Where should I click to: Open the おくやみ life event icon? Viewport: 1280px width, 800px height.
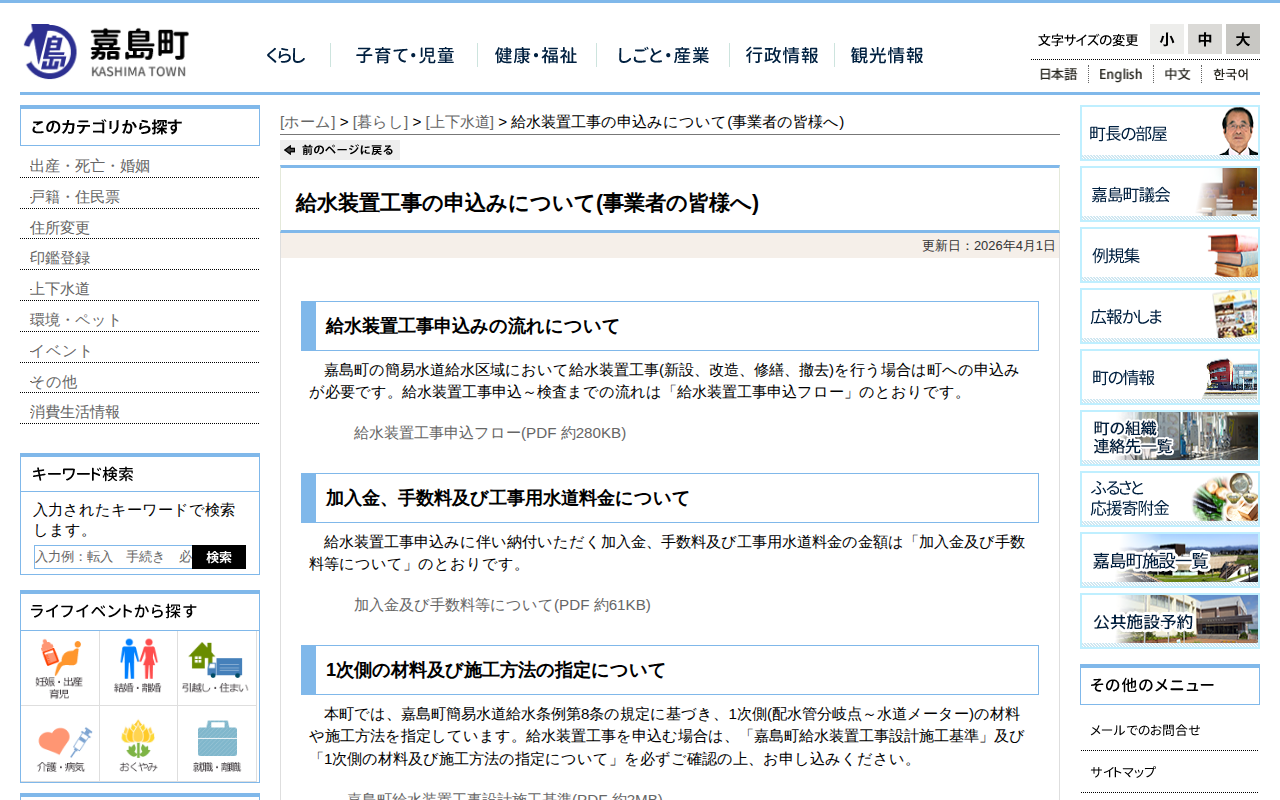tap(138, 745)
